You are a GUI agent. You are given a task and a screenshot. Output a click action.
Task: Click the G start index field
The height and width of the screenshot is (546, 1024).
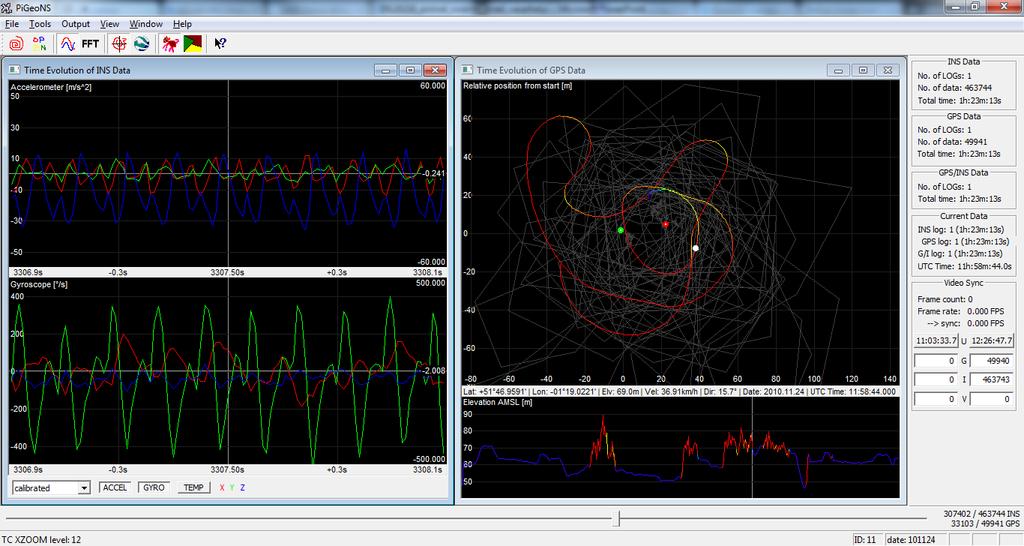(x=936, y=361)
